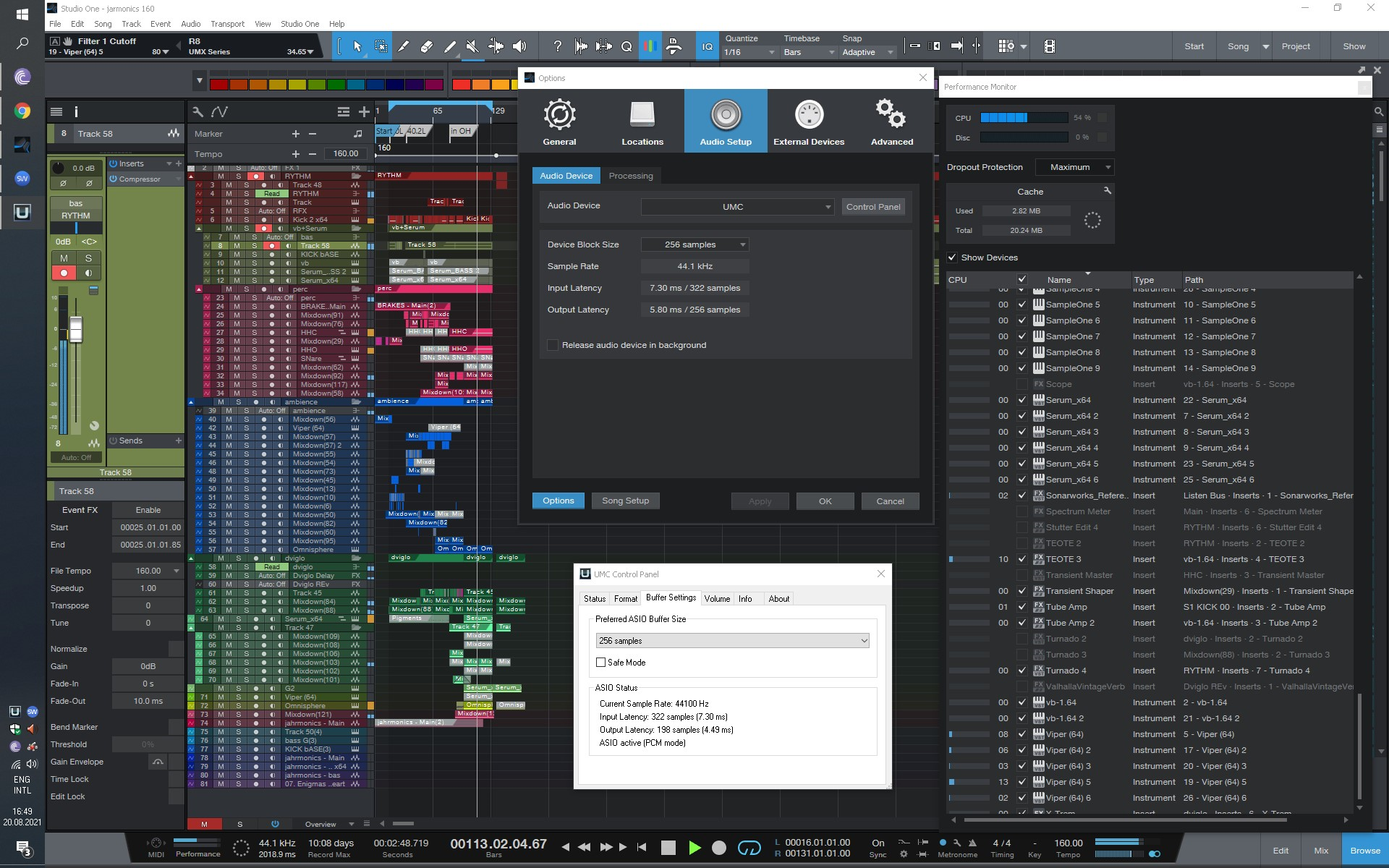The image size is (1389, 868).
Task: Click the Song Setup button
Action: [x=625, y=501]
